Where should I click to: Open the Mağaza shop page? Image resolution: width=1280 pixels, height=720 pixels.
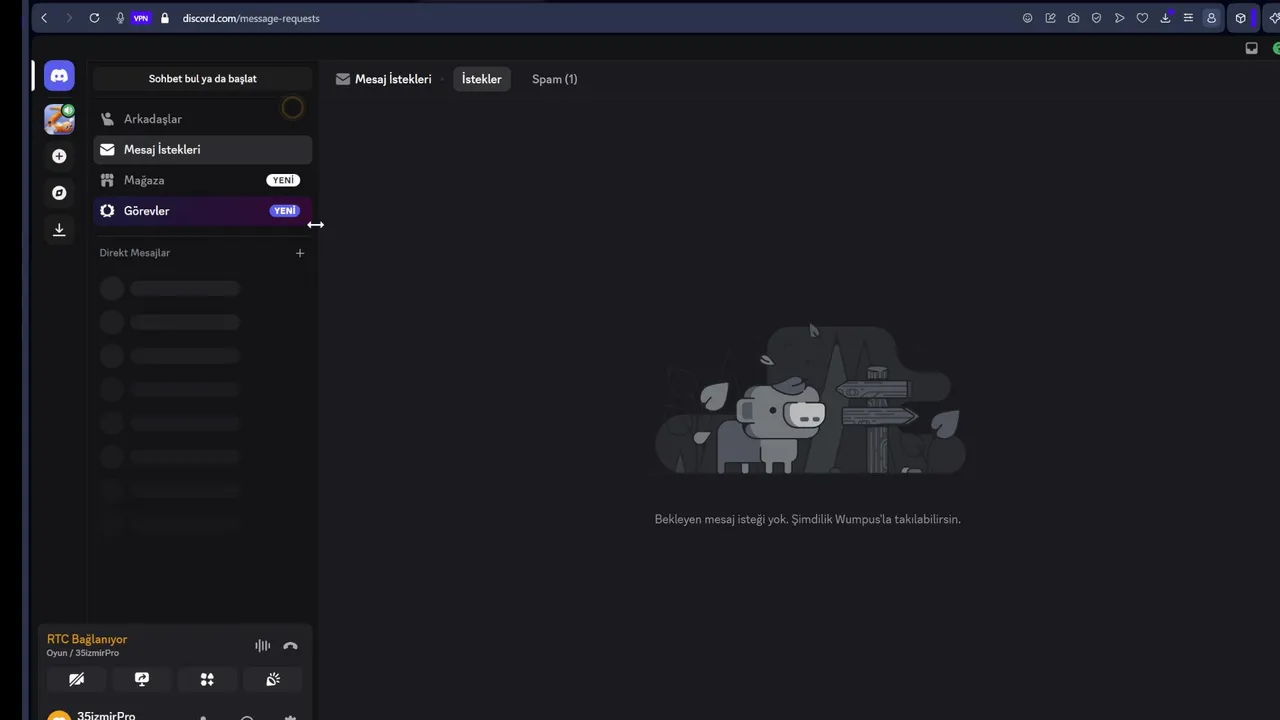click(x=203, y=180)
